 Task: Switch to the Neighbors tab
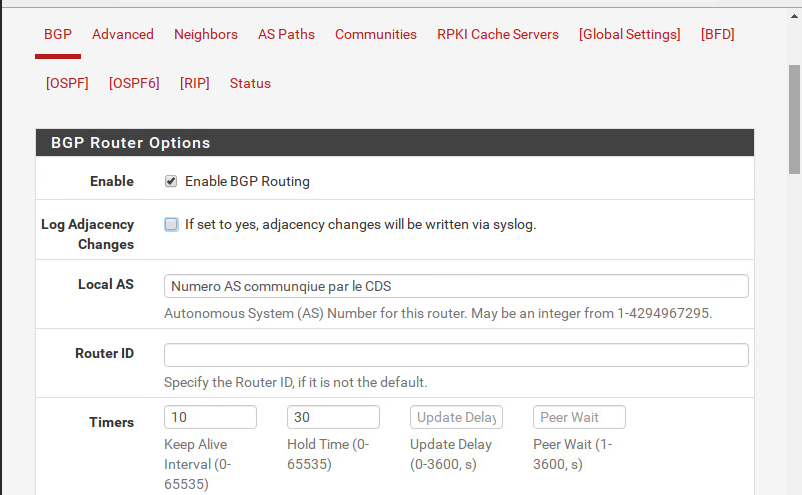(206, 34)
